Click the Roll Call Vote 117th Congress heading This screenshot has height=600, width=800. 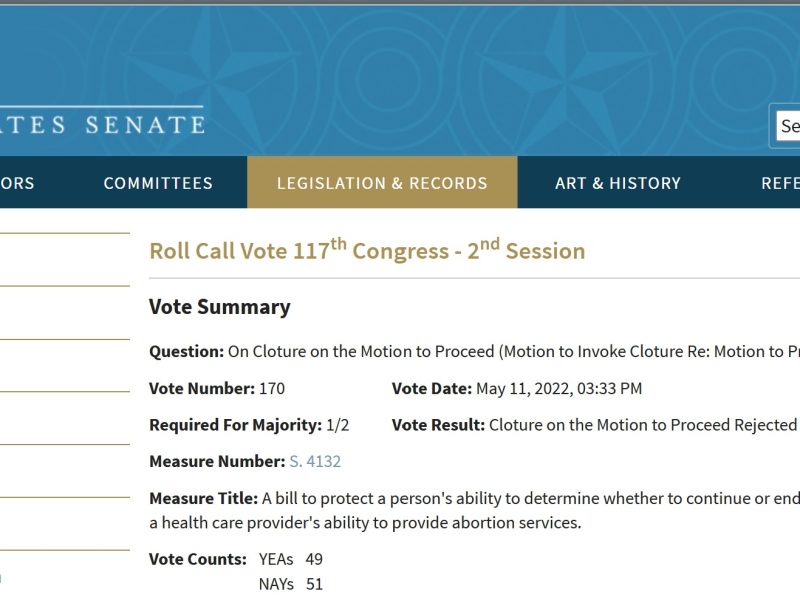coord(367,251)
